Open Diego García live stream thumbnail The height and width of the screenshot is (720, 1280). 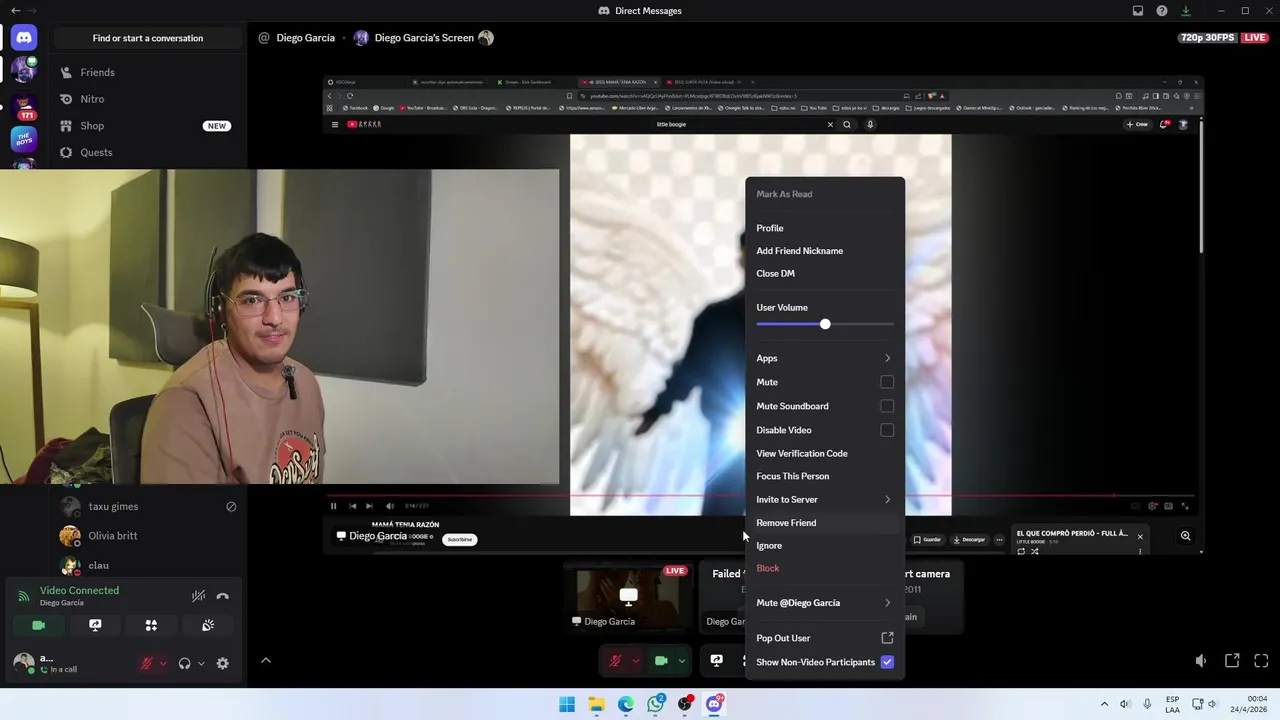(628, 597)
